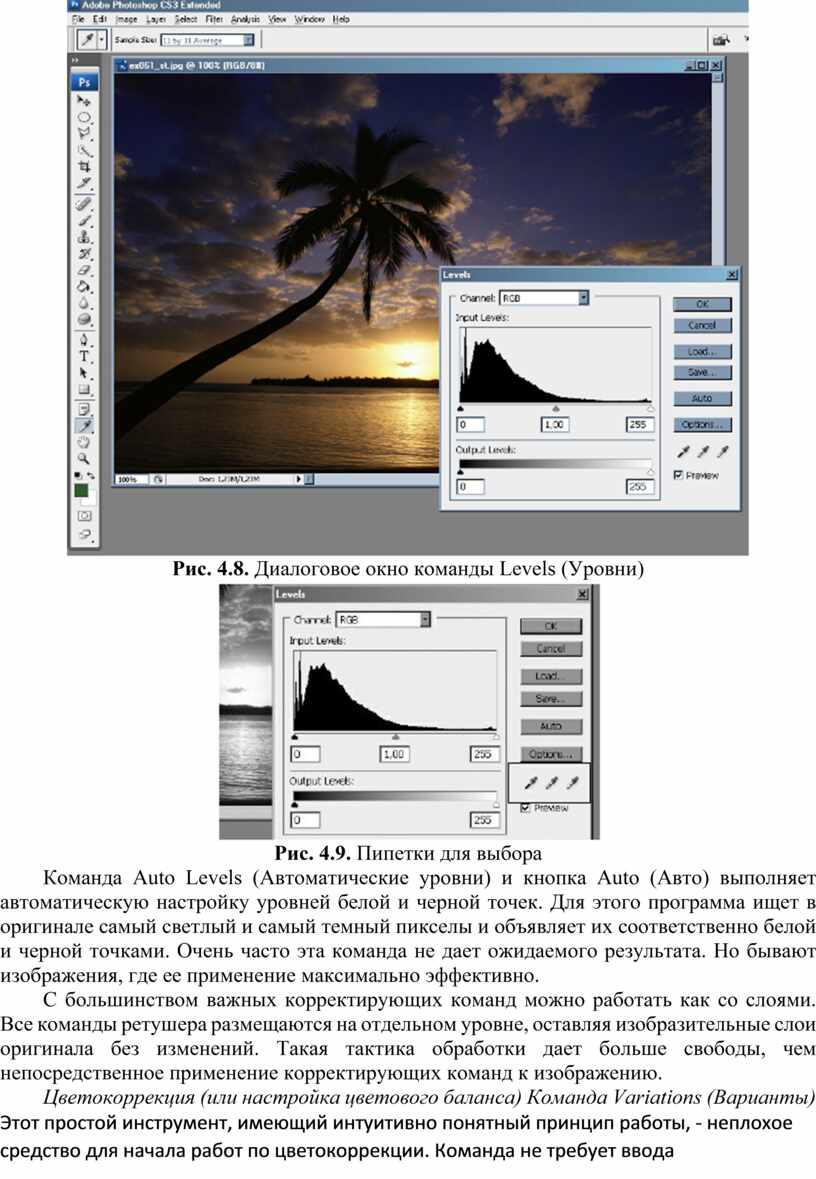Select the Slice tool

click(83, 183)
